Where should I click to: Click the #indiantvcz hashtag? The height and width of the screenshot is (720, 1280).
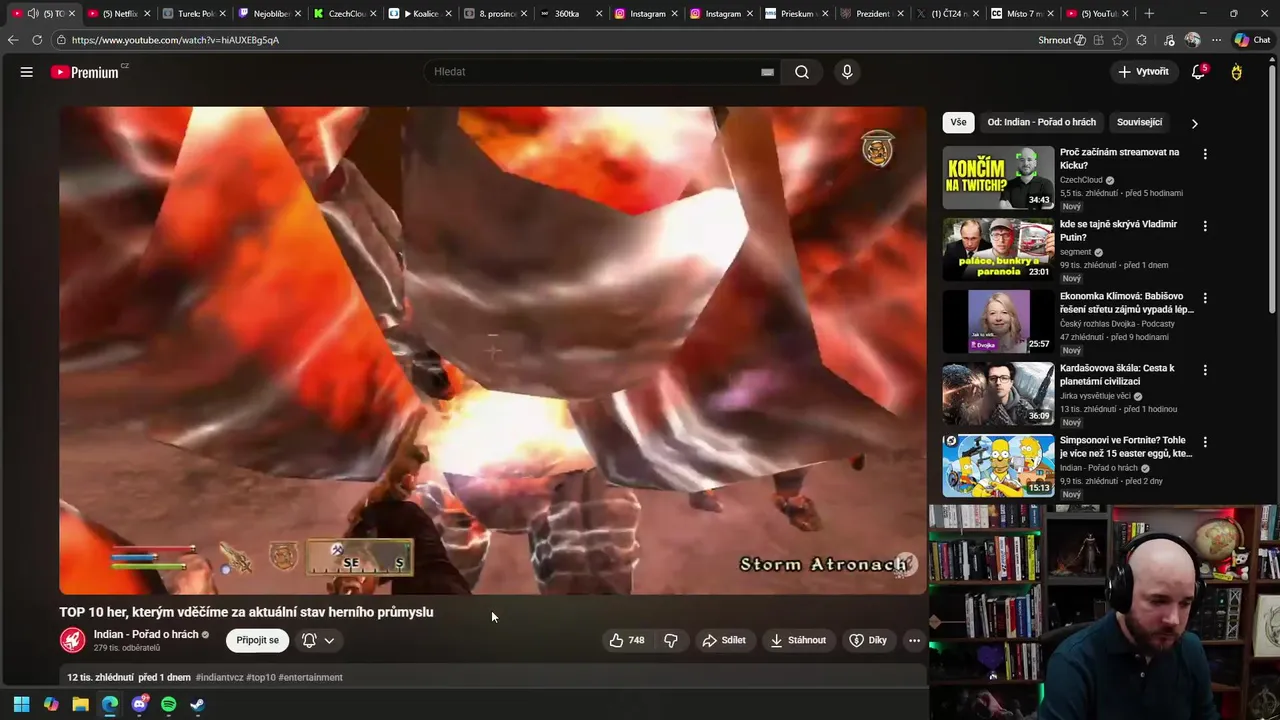pyautogui.click(x=219, y=677)
